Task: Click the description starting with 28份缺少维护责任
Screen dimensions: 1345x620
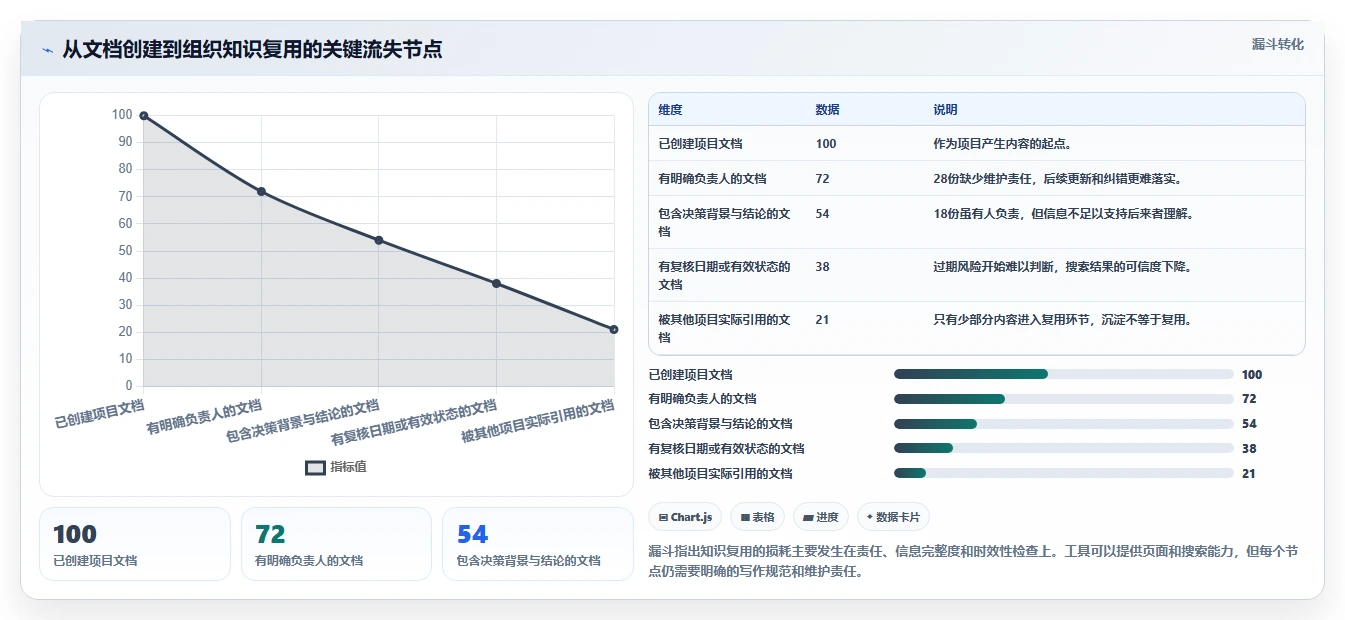Action: [1059, 179]
